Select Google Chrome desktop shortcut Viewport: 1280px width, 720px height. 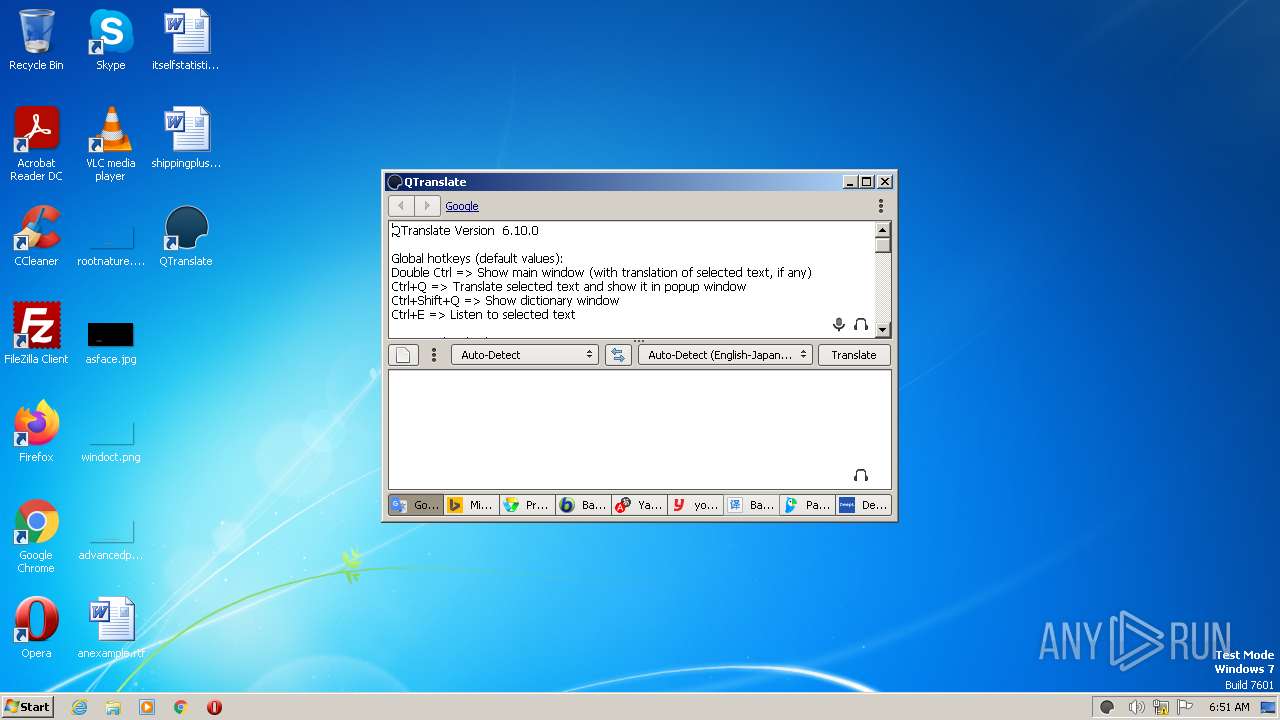36,536
